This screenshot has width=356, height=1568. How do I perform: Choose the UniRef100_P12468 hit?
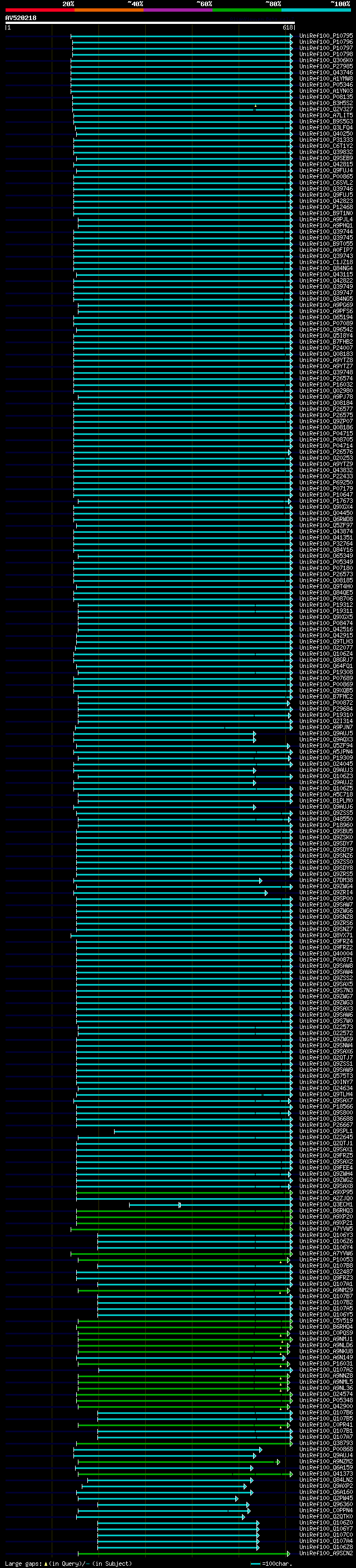pos(326,207)
